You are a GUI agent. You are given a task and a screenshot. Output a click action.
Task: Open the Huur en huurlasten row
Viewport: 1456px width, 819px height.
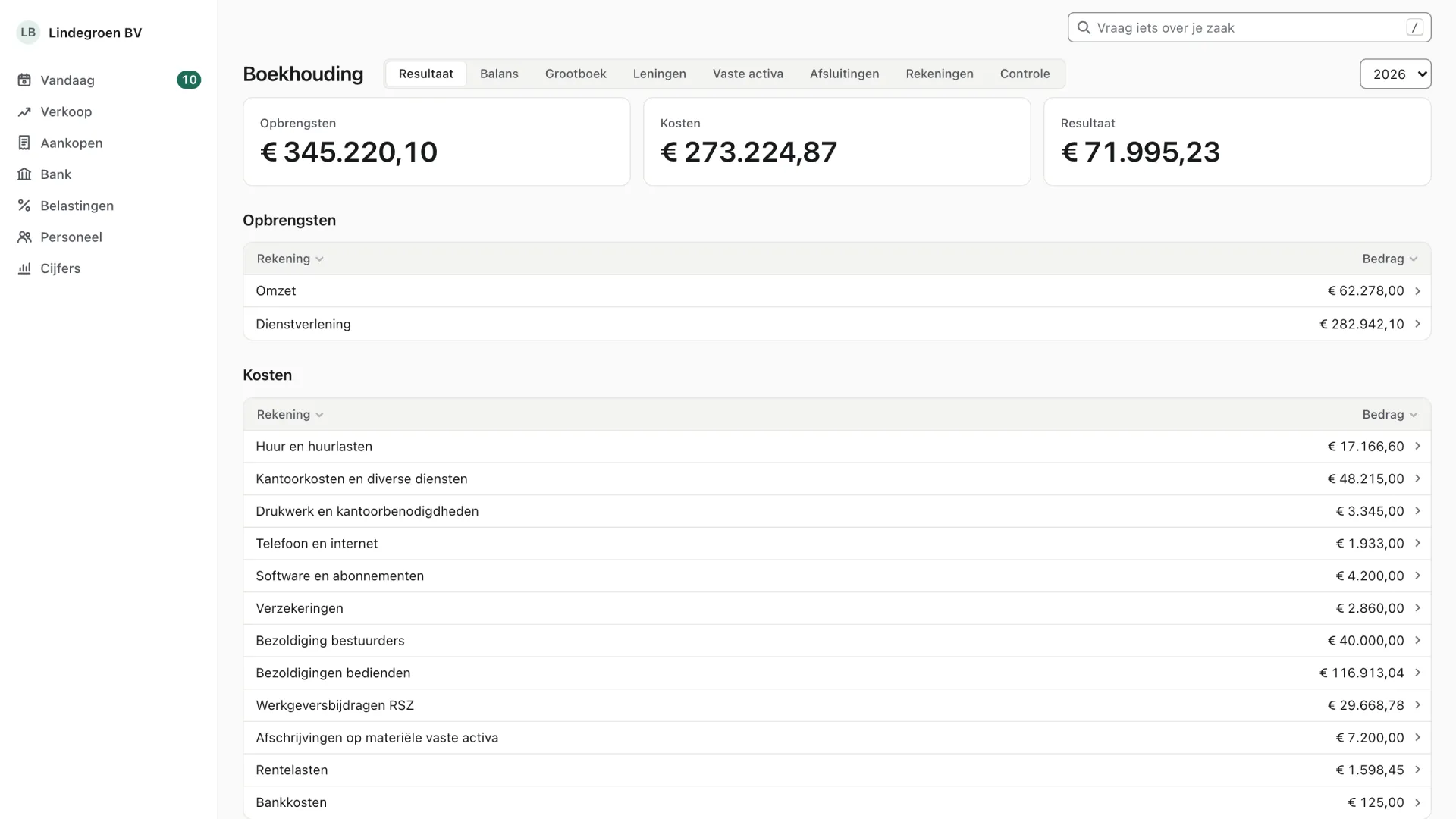pyautogui.click(x=836, y=447)
